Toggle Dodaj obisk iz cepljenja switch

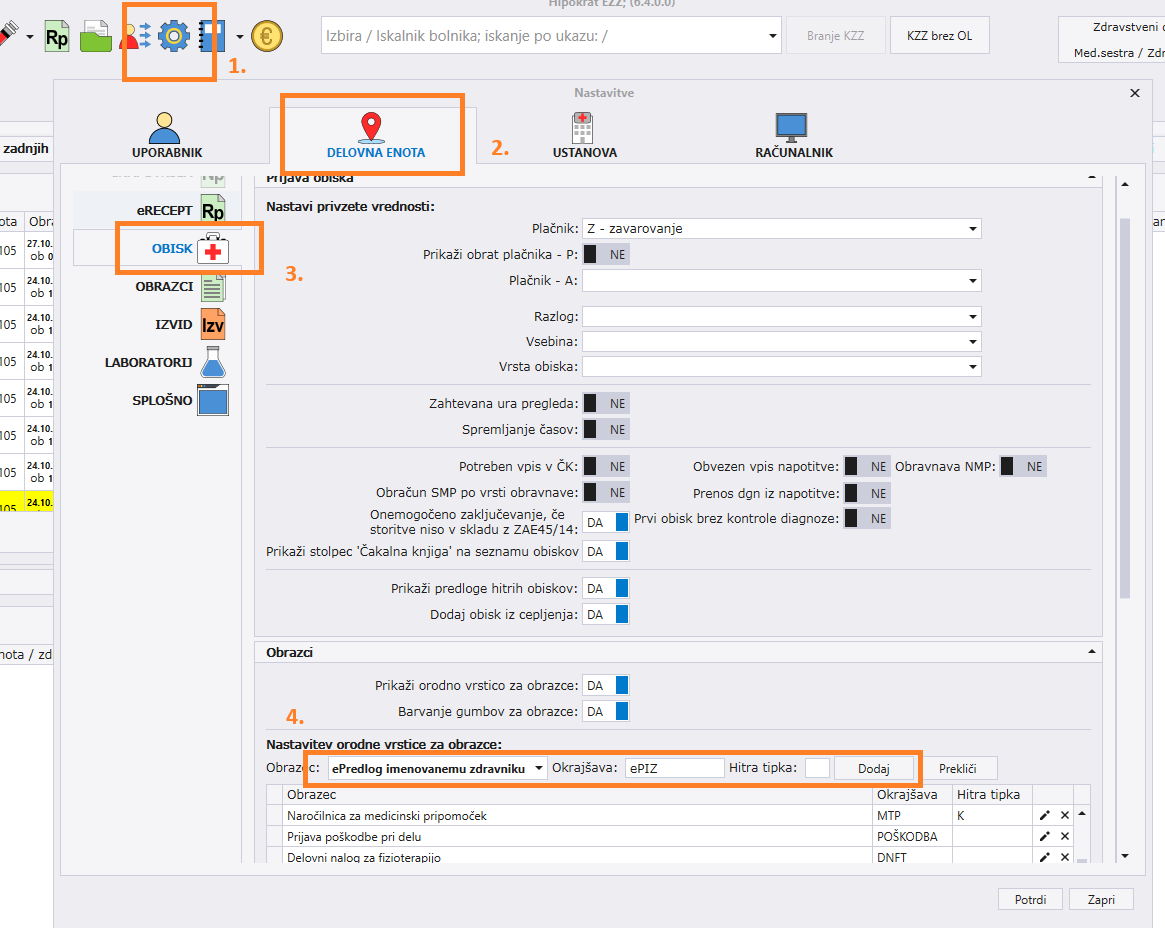[606, 615]
